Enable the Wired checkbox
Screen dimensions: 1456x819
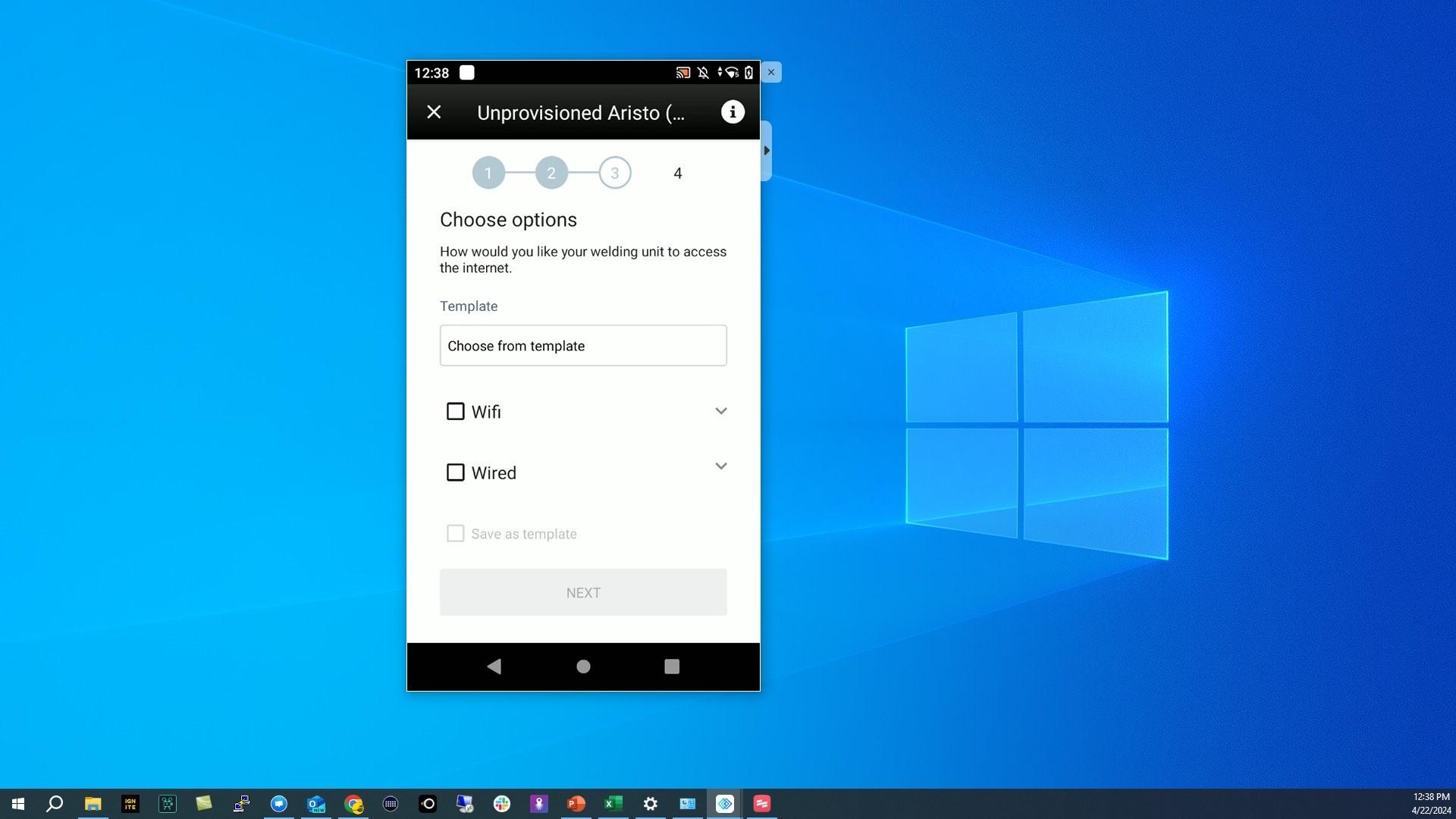click(455, 472)
